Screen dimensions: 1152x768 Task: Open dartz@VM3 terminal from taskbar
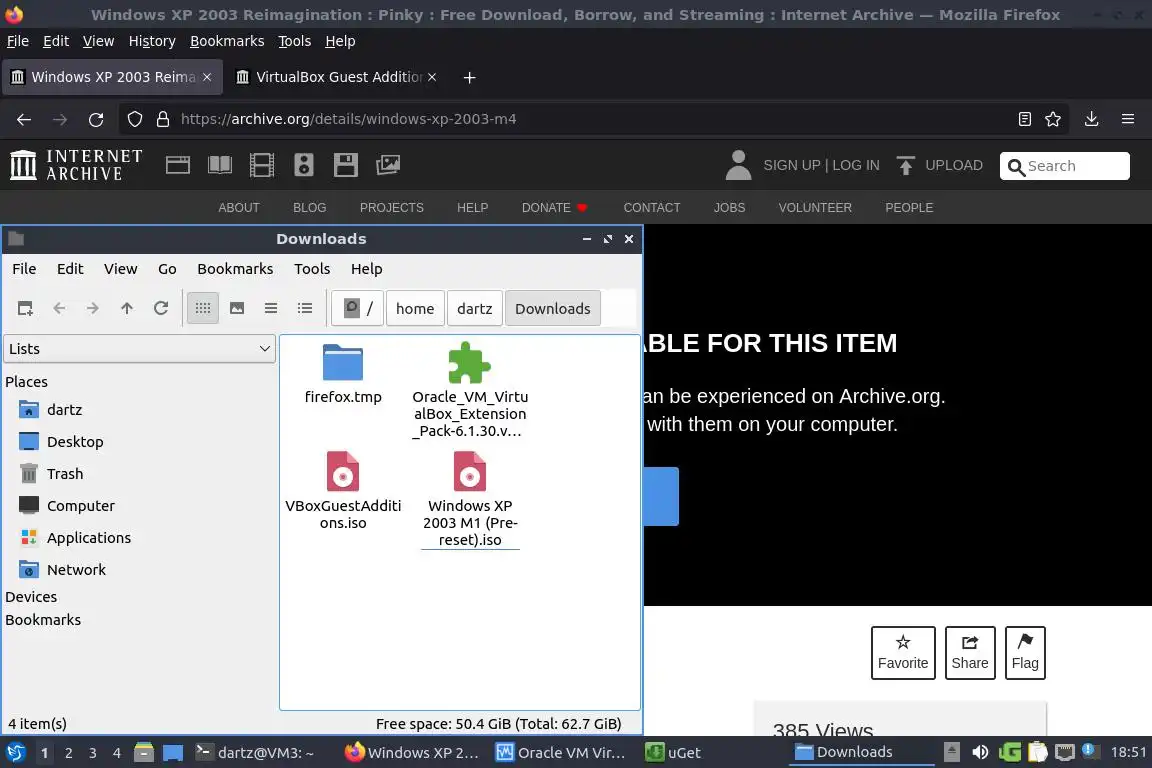click(x=254, y=753)
